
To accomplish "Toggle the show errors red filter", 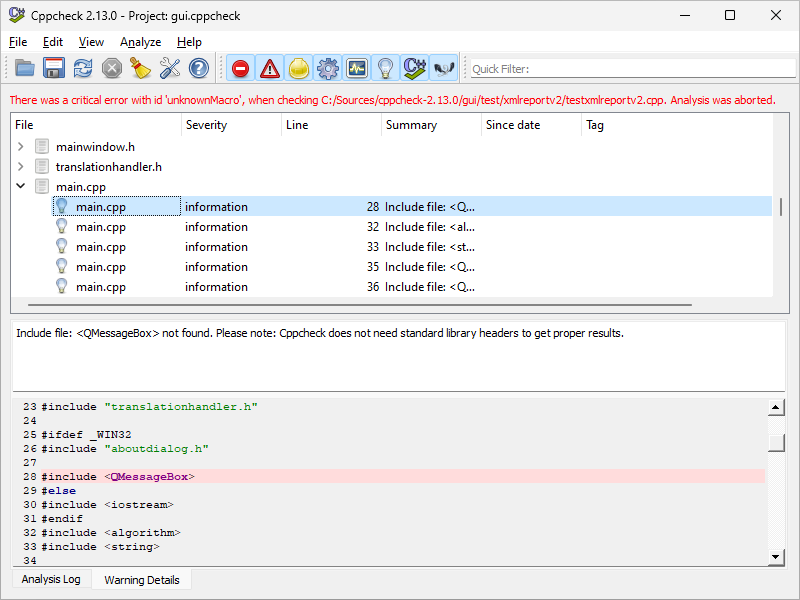I will [x=240, y=68].
